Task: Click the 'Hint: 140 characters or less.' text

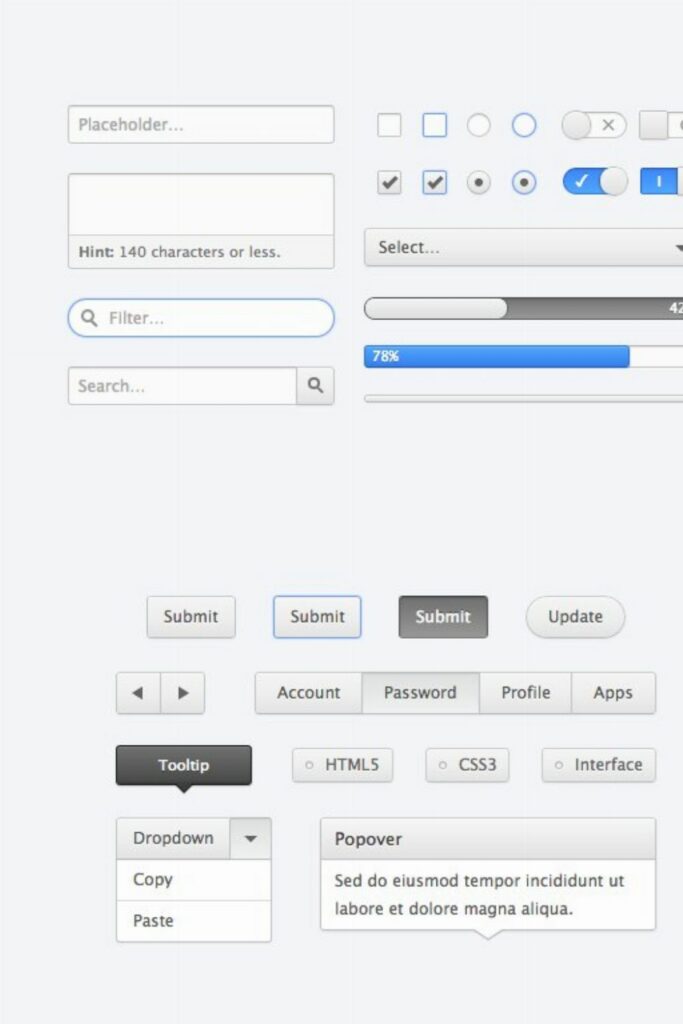Action: [180, 252]
